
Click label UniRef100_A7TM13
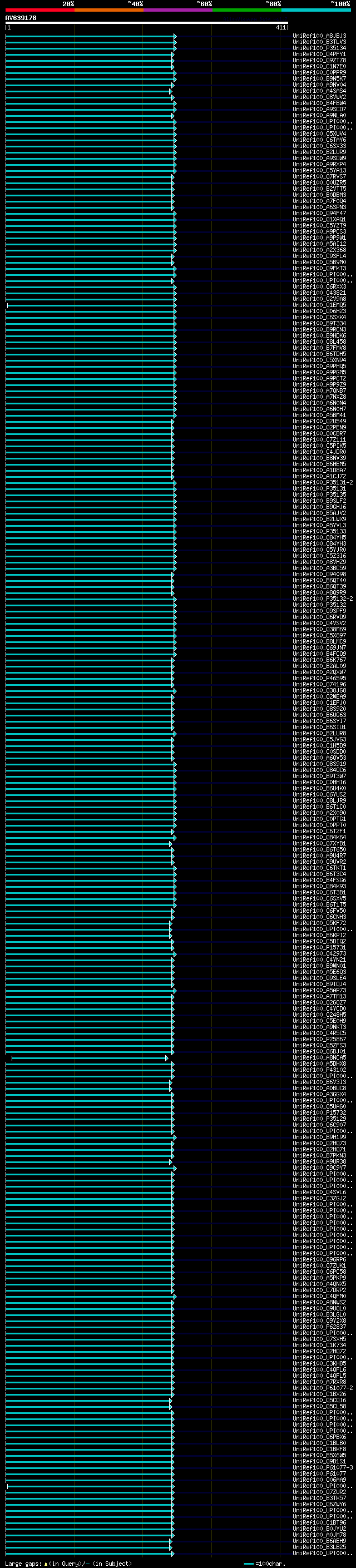click(319, 996)
